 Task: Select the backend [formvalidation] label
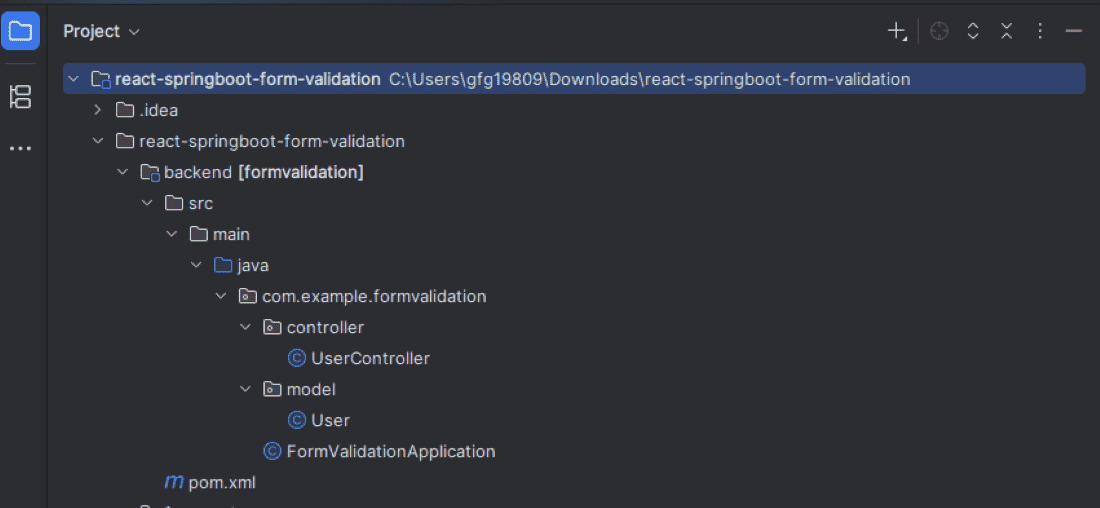tap(264, 172)
